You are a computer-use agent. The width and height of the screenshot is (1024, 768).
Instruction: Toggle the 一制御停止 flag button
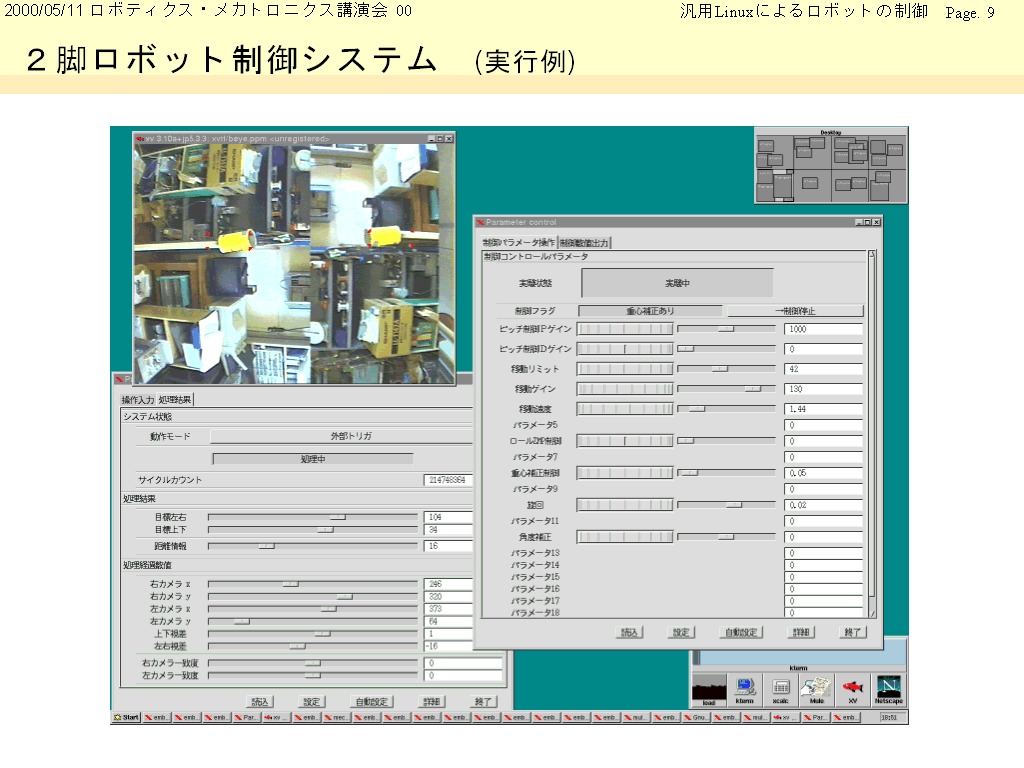(795, 311)
